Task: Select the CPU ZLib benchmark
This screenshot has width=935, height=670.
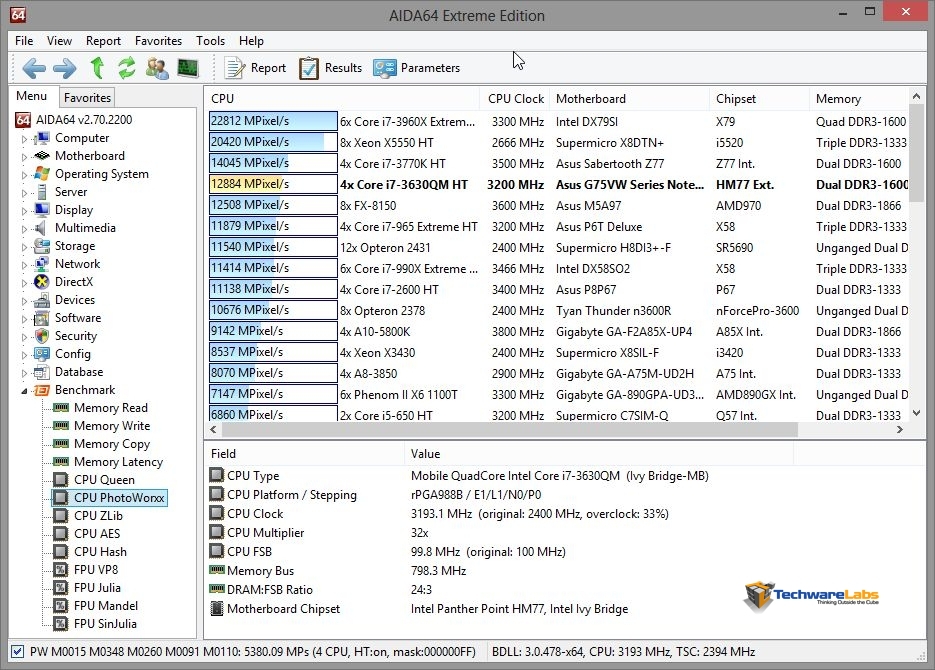Action: (x=98, y=516)
